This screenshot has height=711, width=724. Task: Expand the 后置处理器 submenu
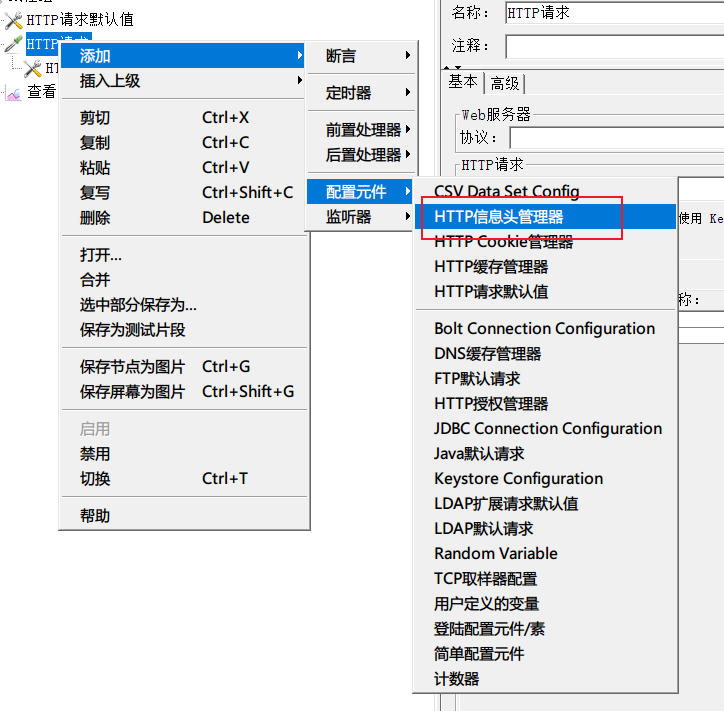click(x=362, y=155)
